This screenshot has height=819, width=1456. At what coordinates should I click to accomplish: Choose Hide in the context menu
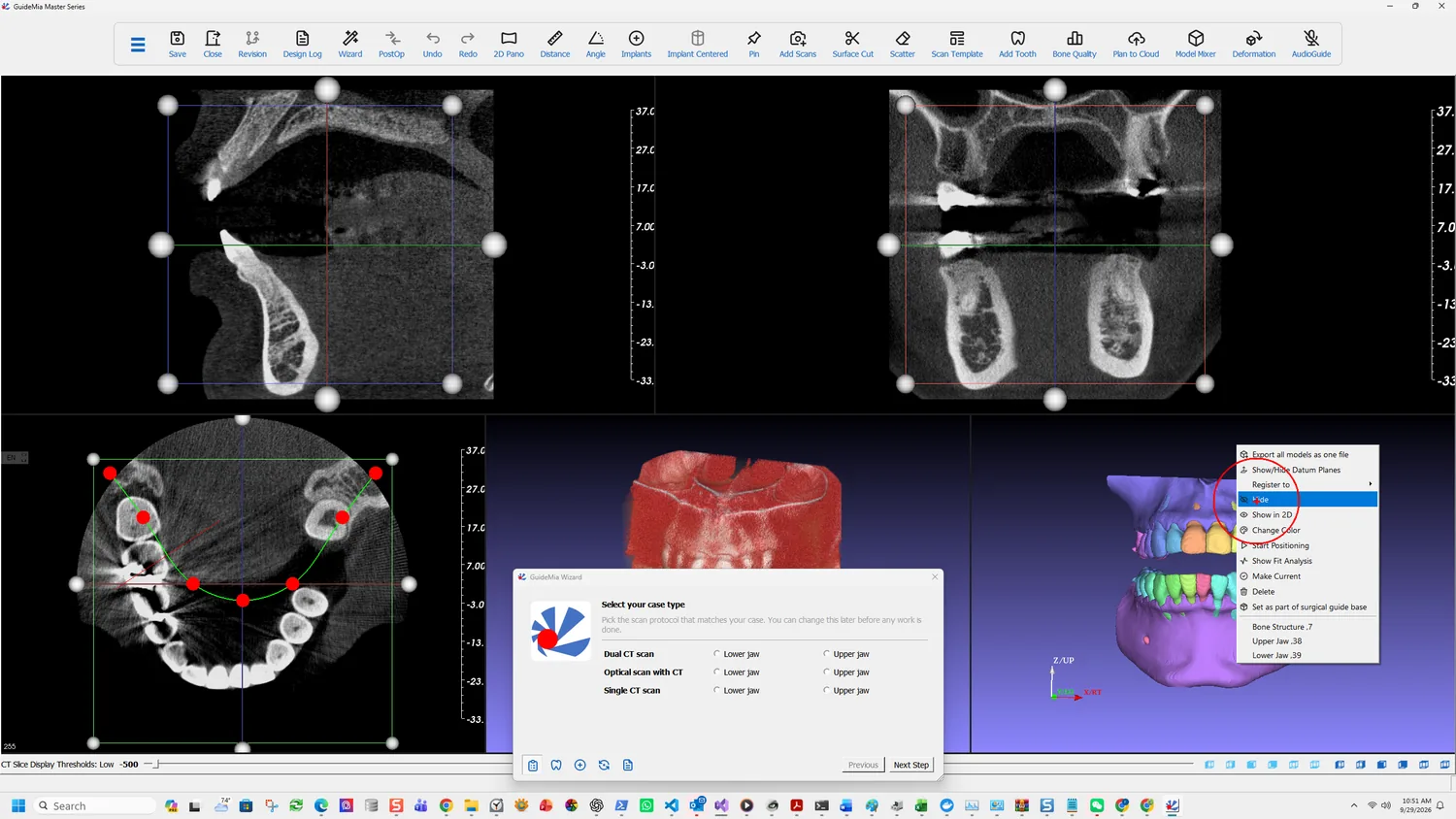pos(1307,500)
